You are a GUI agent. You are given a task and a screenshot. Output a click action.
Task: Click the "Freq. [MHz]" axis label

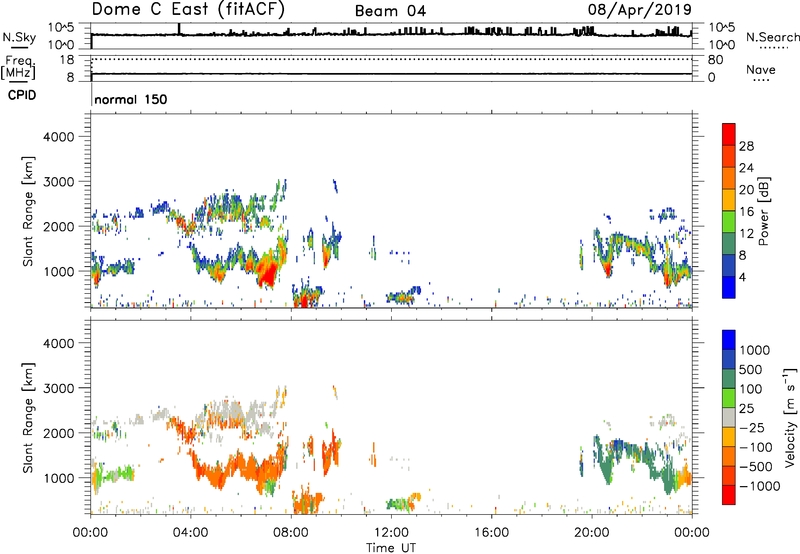click(18, 68)
